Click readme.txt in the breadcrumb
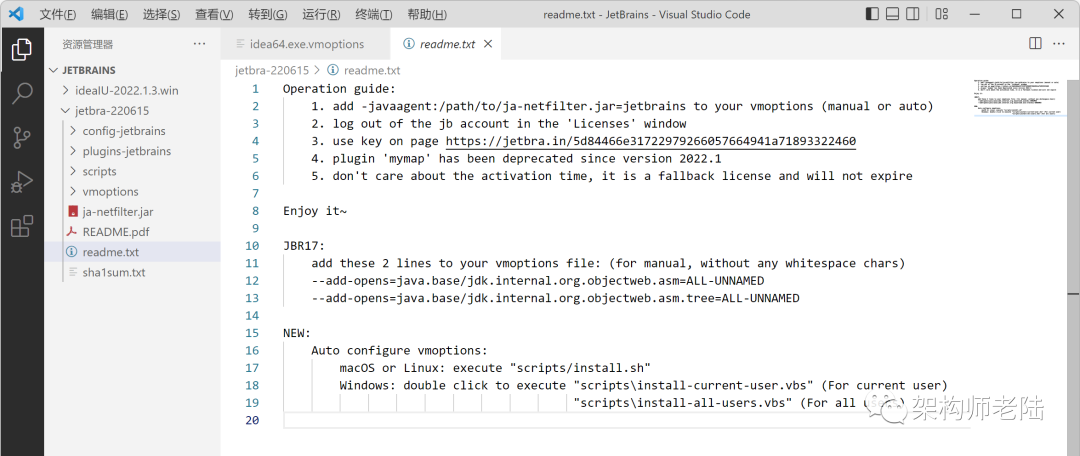This screenshot has height=456, width=1080. pos(372,70)
